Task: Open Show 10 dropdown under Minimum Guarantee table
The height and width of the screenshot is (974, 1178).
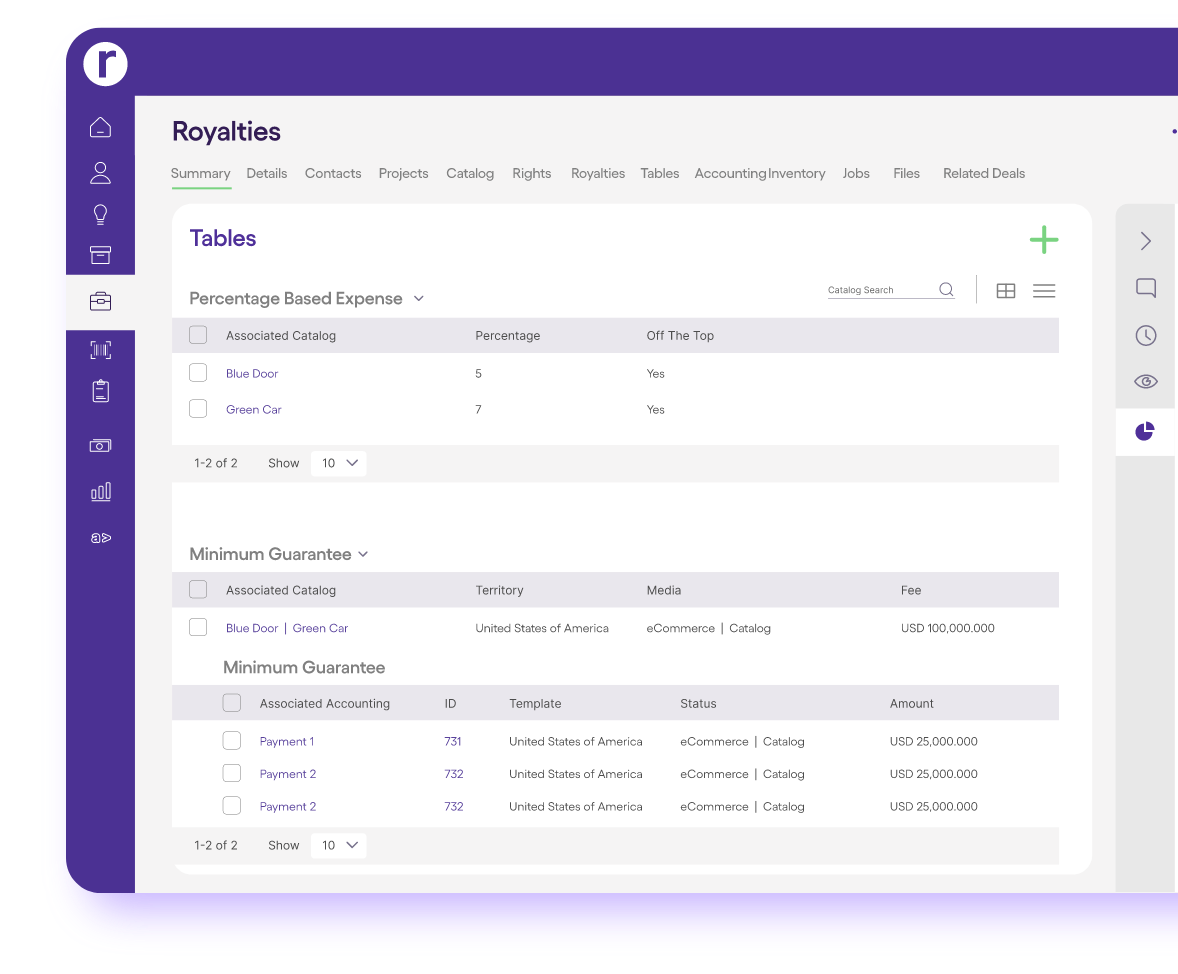Action: 339,845
